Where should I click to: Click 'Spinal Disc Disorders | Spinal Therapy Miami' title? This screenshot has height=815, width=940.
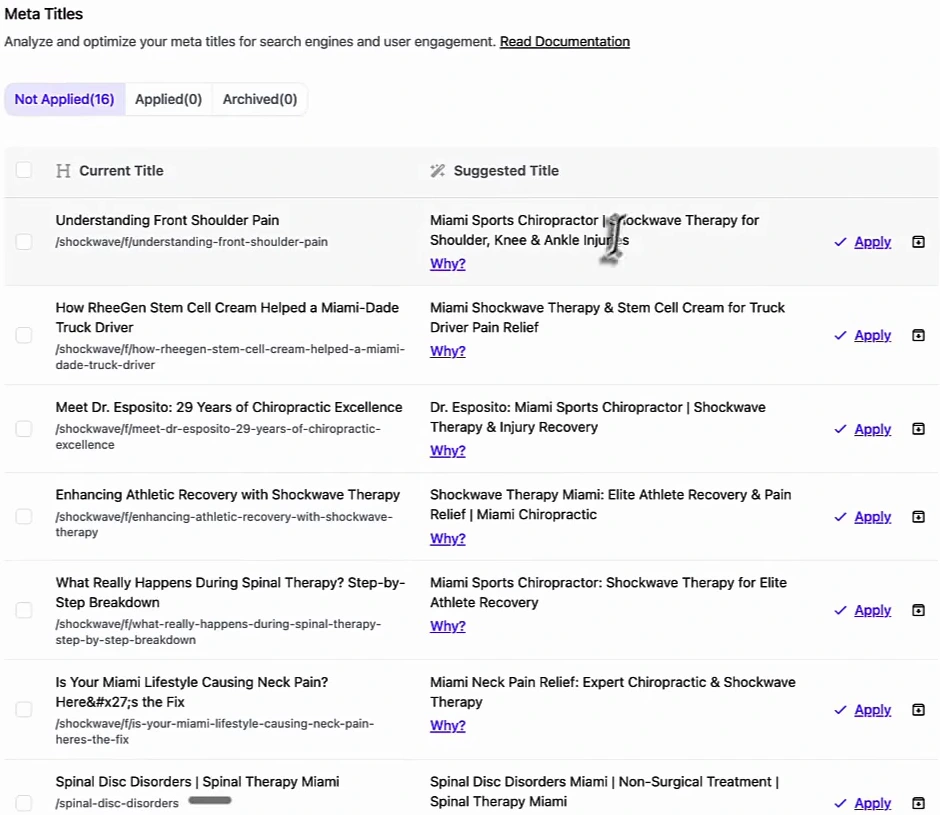point(197,781)
